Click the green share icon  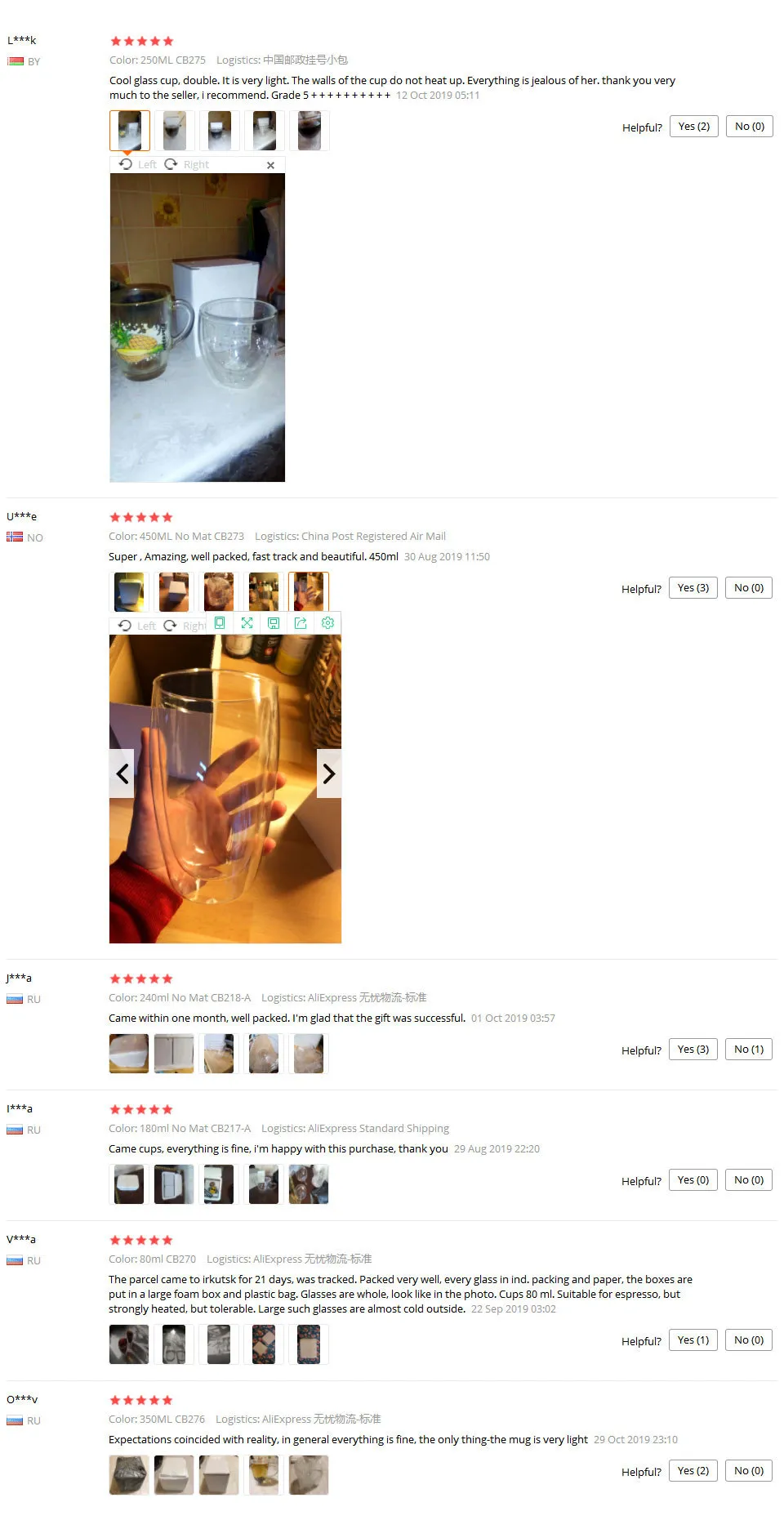301,623
